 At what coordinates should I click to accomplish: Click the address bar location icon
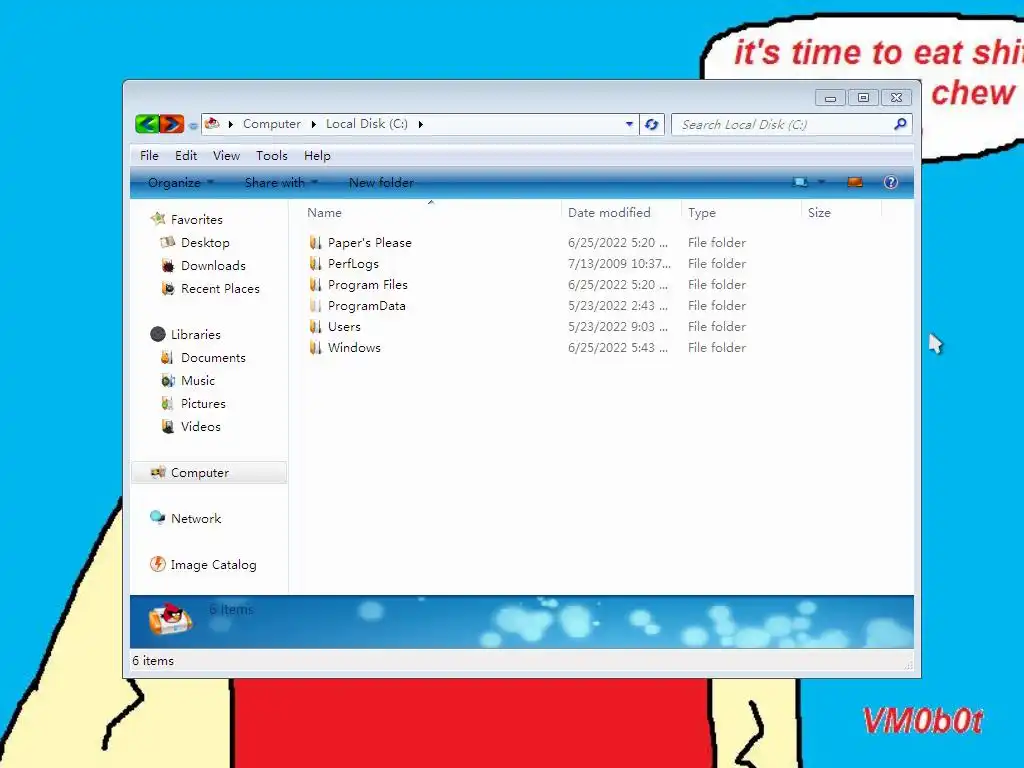(x=212, y=123)
